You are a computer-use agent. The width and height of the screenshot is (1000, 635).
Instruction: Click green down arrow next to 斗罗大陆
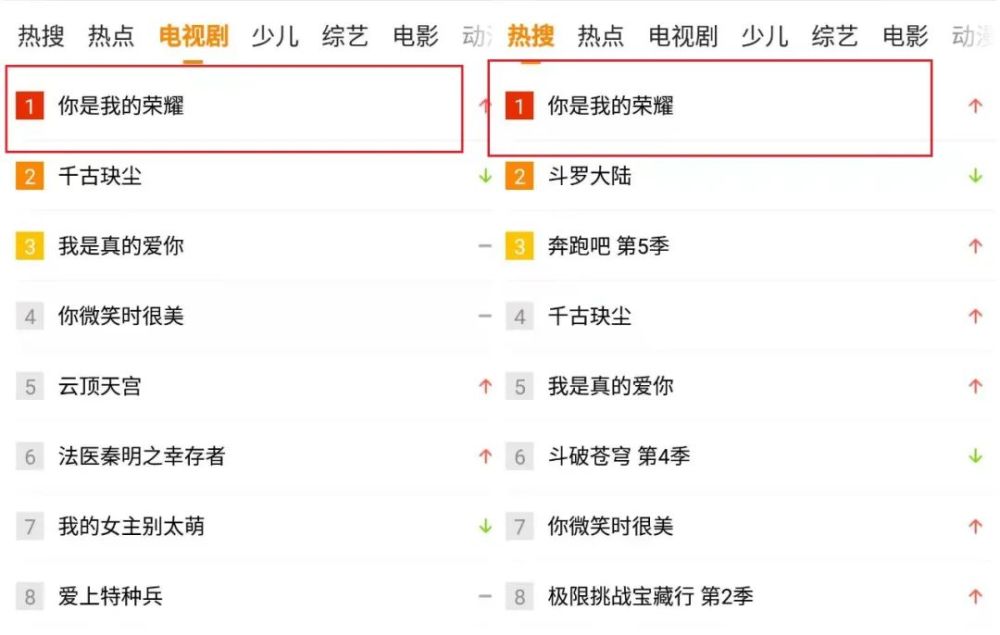975,175
